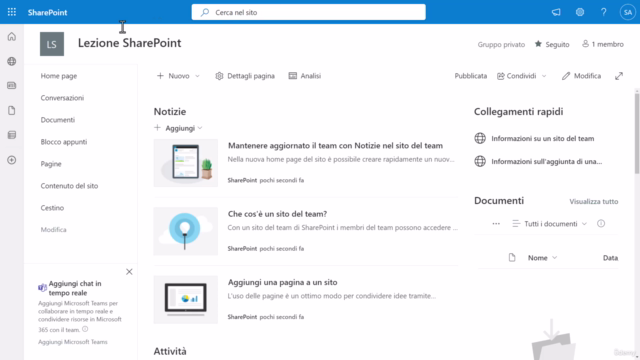
Task: Click the page vertical scrollbar
Action: tap(637, 133)
